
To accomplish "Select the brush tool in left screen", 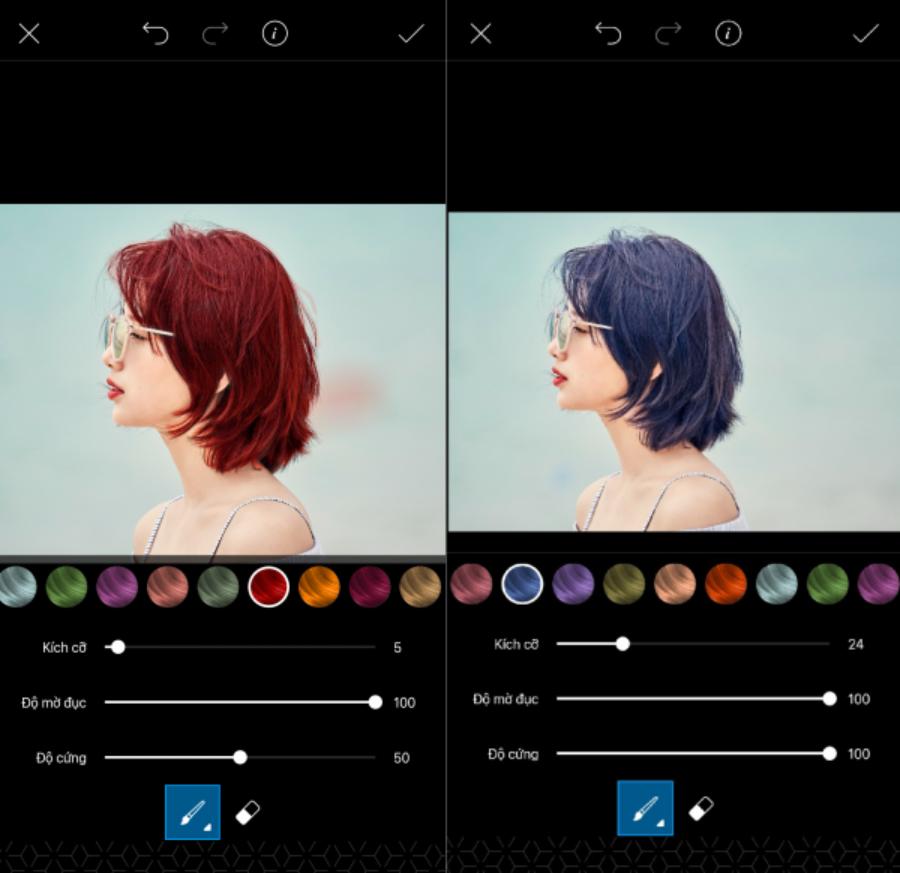I will (192, 812).
